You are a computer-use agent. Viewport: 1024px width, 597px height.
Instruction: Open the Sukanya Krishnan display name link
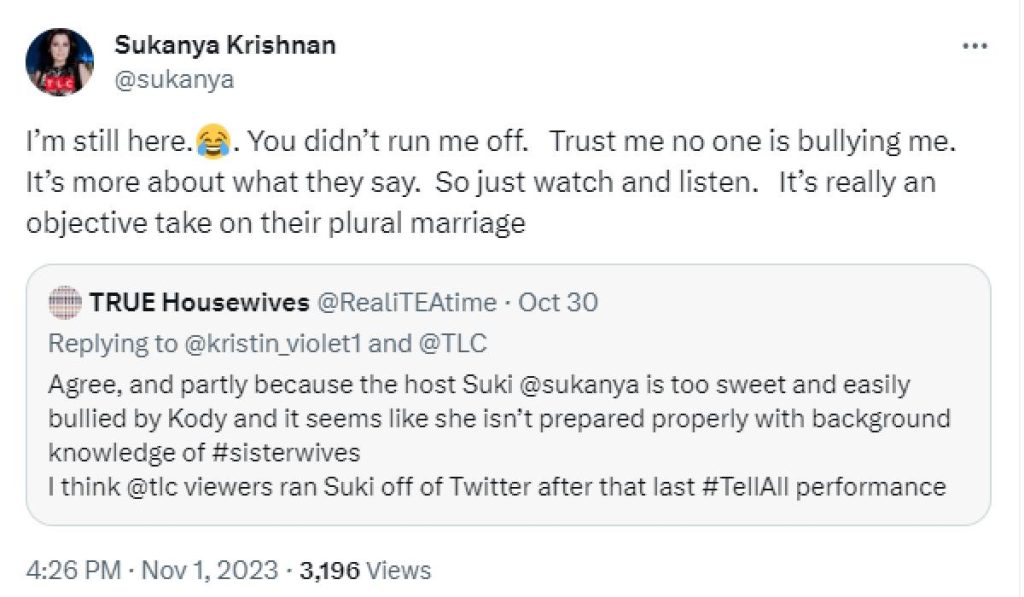point(225,45)
